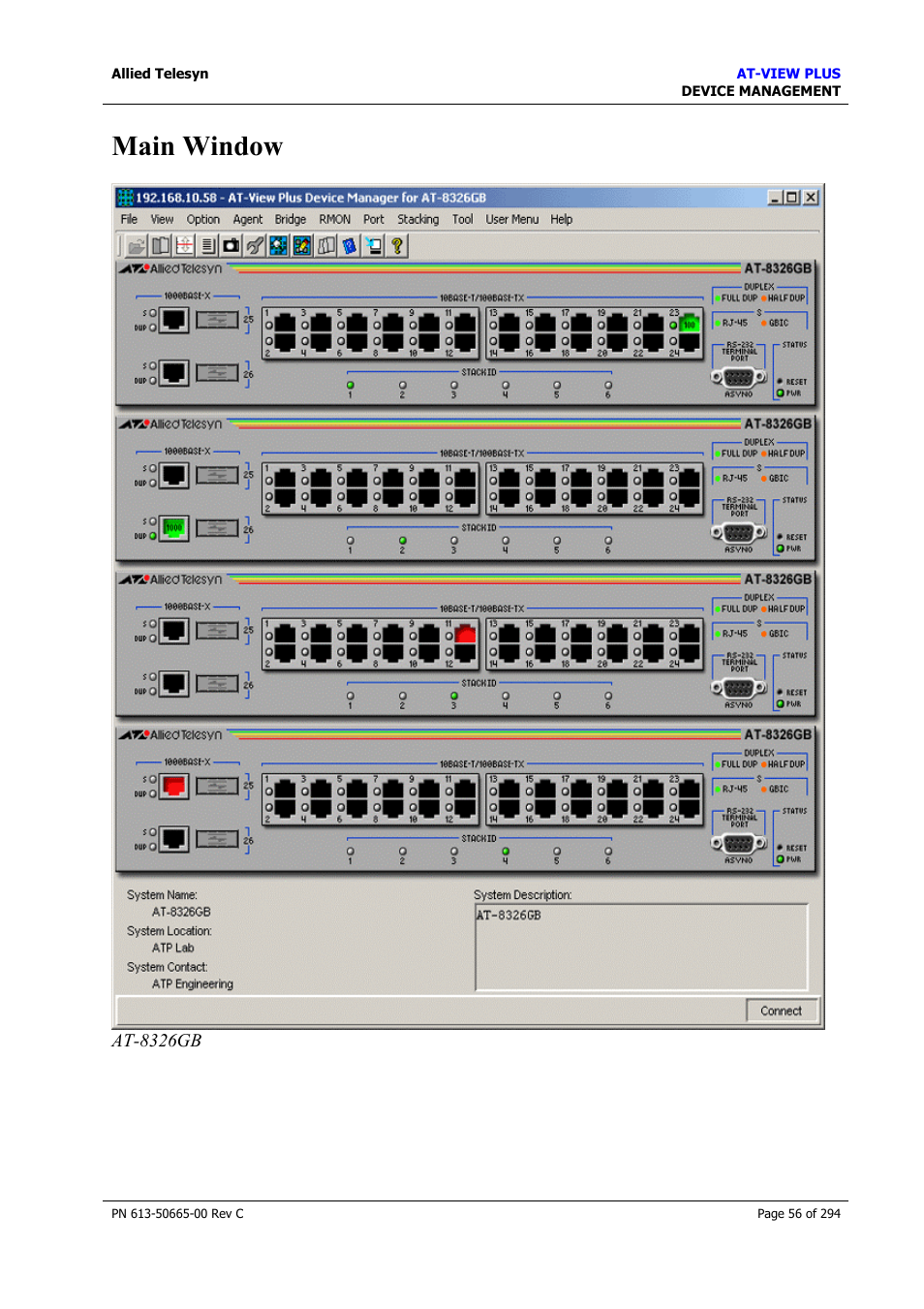
Task: Click the split view red line toolbar icon
Action: 184,245
